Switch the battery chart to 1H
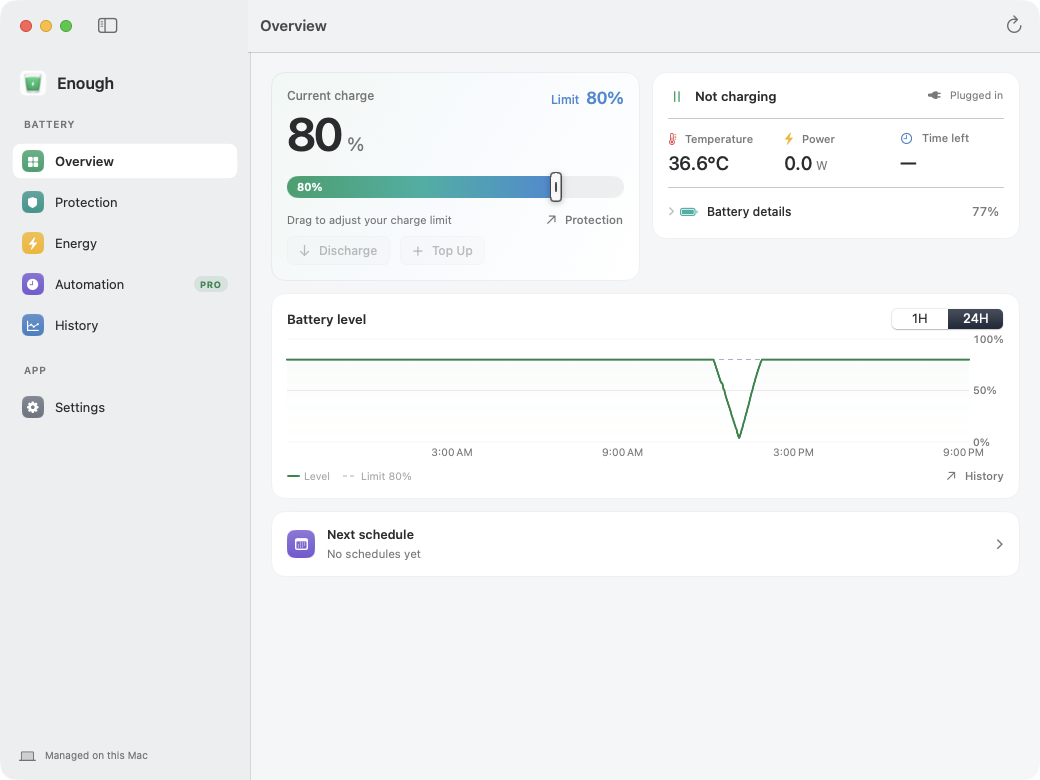The width and height of the screenshot is (1040, 780). pyautogui.click(x=919, y=319)
